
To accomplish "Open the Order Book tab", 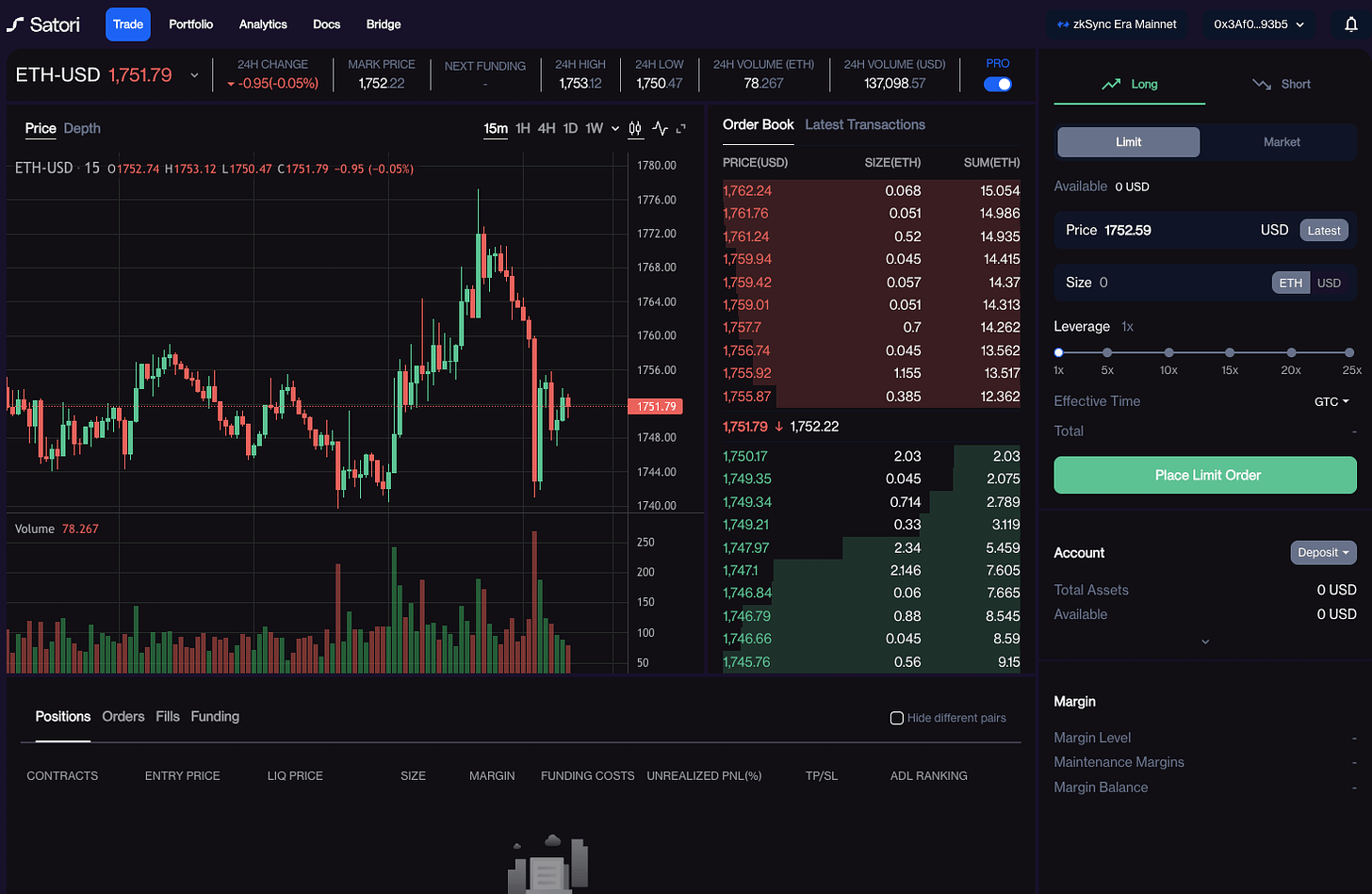I will click(x=759, y=124).
